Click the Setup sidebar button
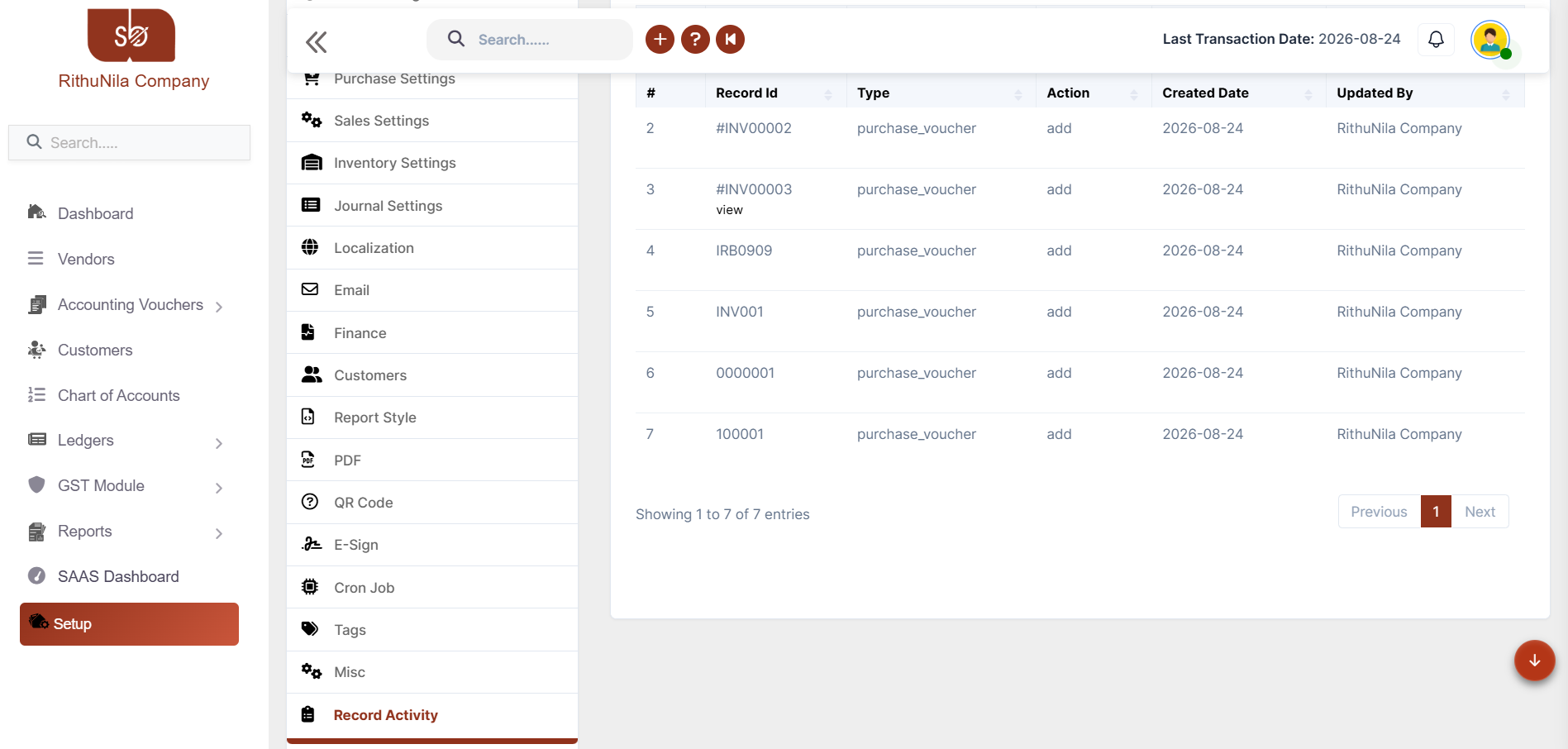The image size is (1568, 749). (x=129, y=624)
